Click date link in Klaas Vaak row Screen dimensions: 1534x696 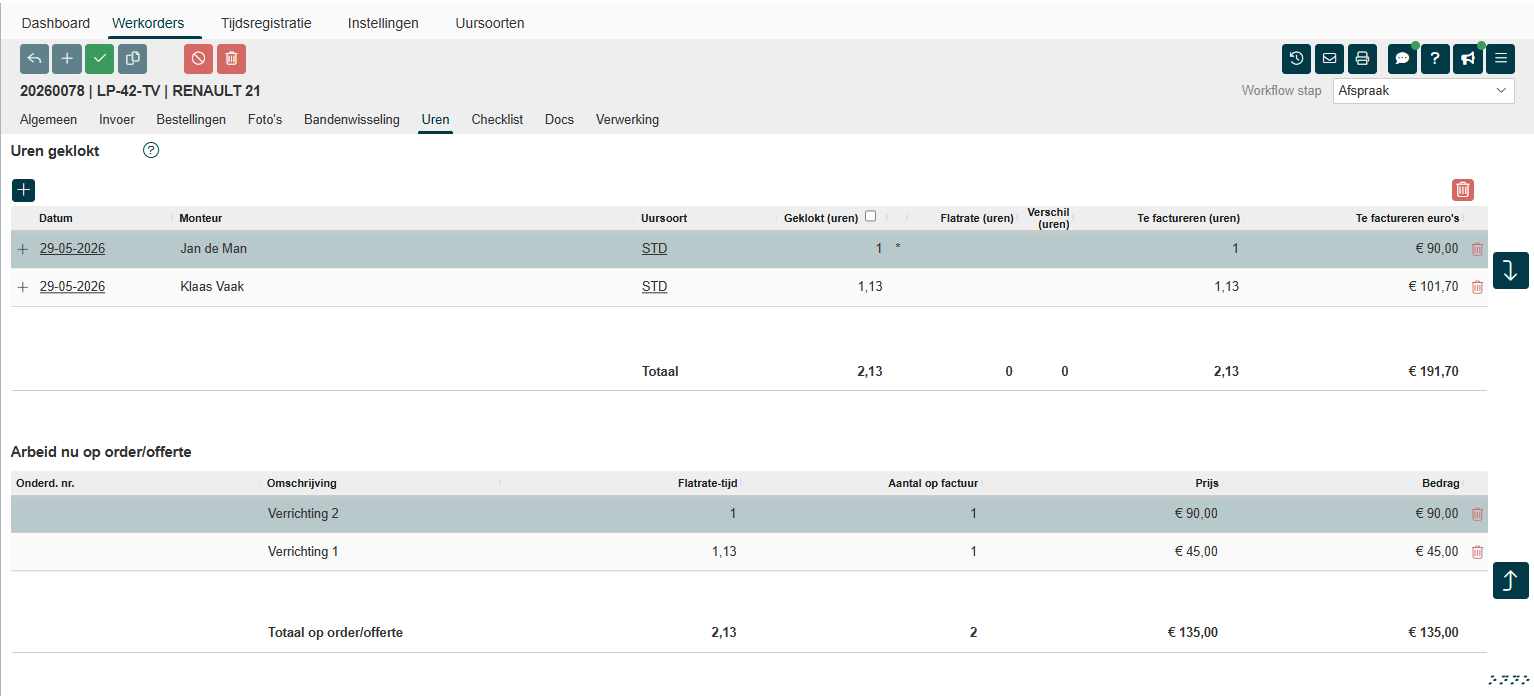[x=72, y=287]
